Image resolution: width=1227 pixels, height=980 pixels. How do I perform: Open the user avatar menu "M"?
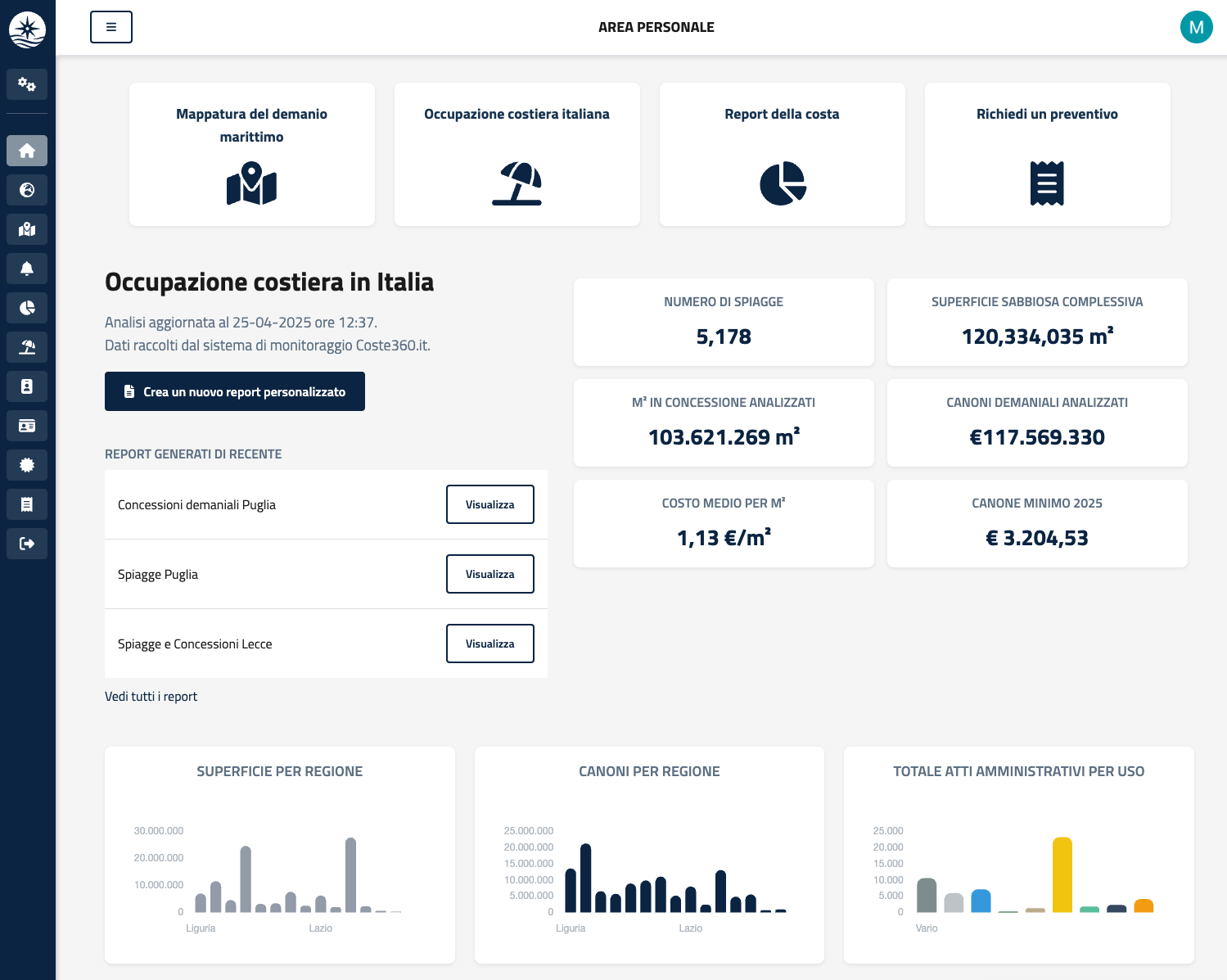1196,27
